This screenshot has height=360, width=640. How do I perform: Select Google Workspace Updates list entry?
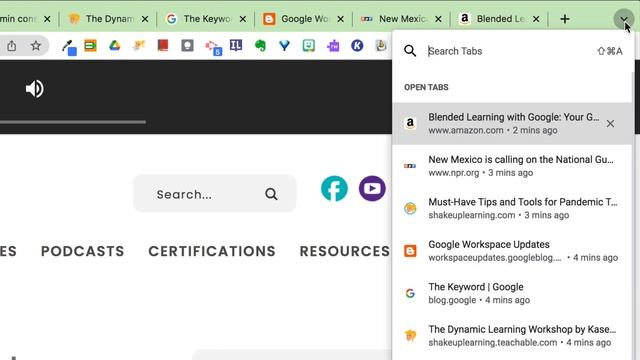pos(512,251)
